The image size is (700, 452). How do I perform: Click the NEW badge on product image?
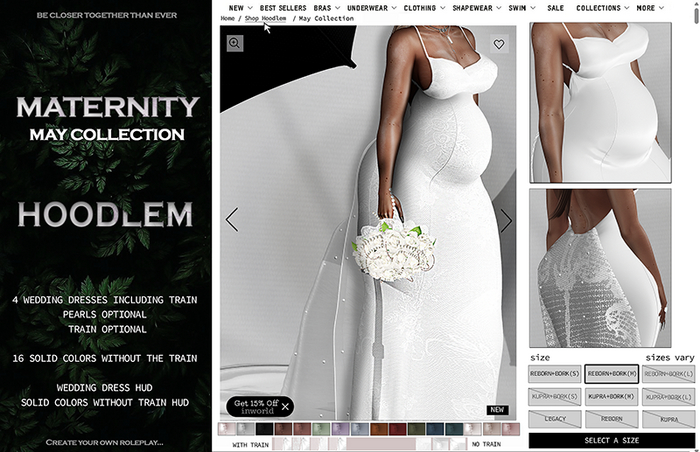497,410
